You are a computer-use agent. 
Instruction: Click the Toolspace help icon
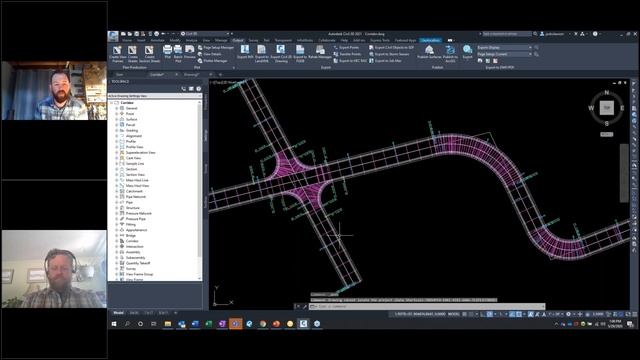click(x=198, y=89)
